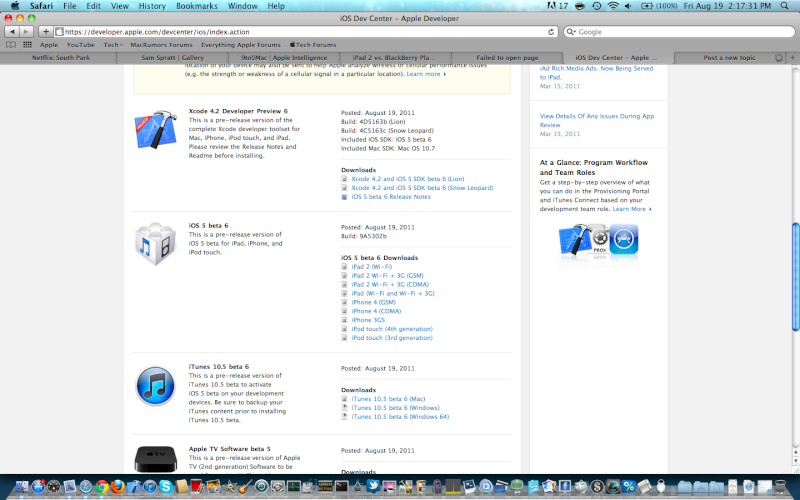Download iTunes 10.5 beta 6 (Windows 64)
Viewport: 800px width, 500px height.
coord(400,417)
